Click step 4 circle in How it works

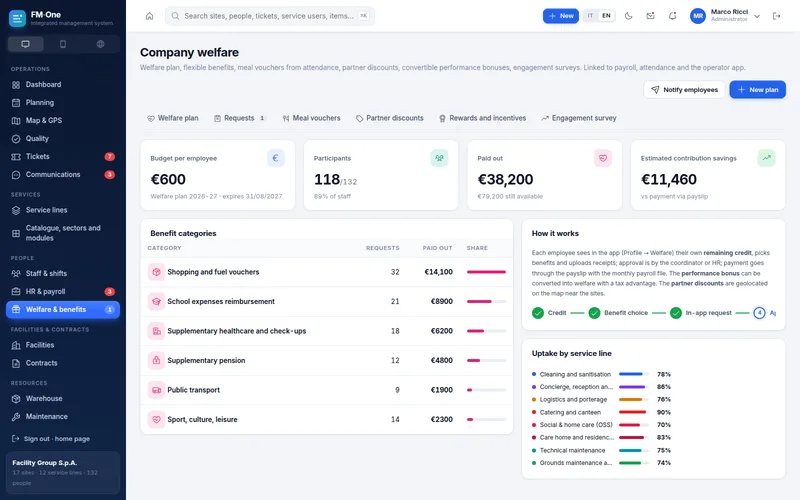(759, 313)
